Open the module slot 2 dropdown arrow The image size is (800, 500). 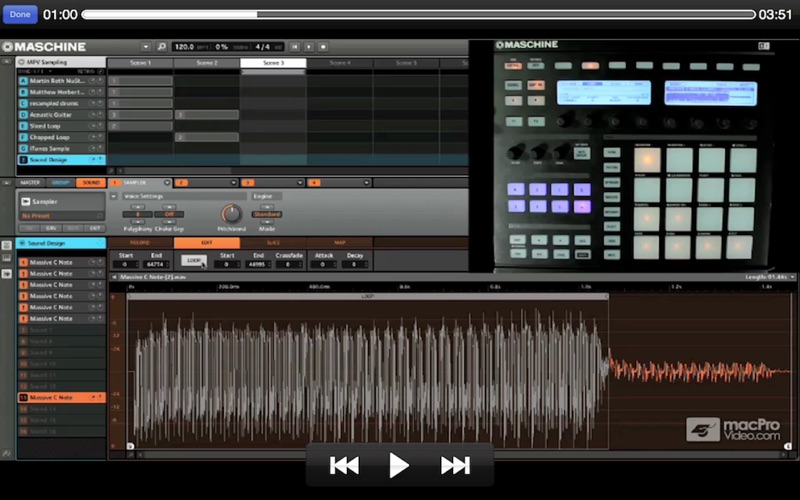[x=234, y=183]
